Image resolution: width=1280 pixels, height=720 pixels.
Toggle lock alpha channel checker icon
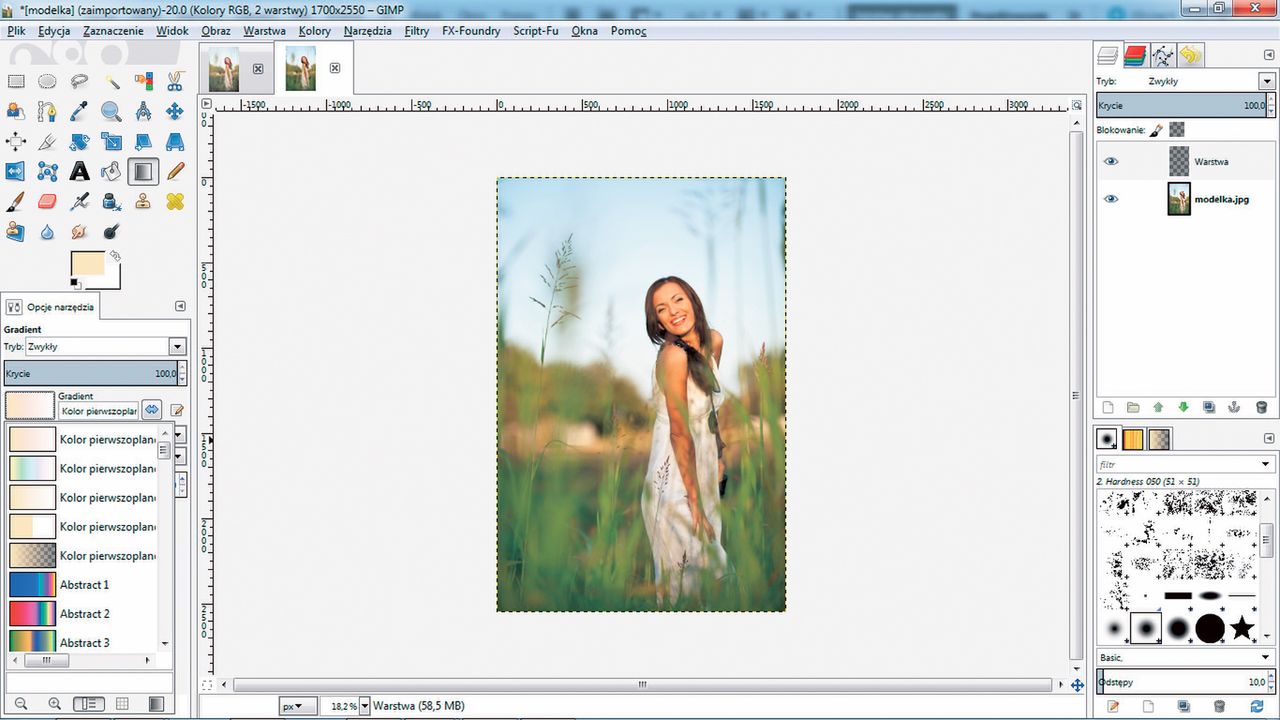[1177, 130]
